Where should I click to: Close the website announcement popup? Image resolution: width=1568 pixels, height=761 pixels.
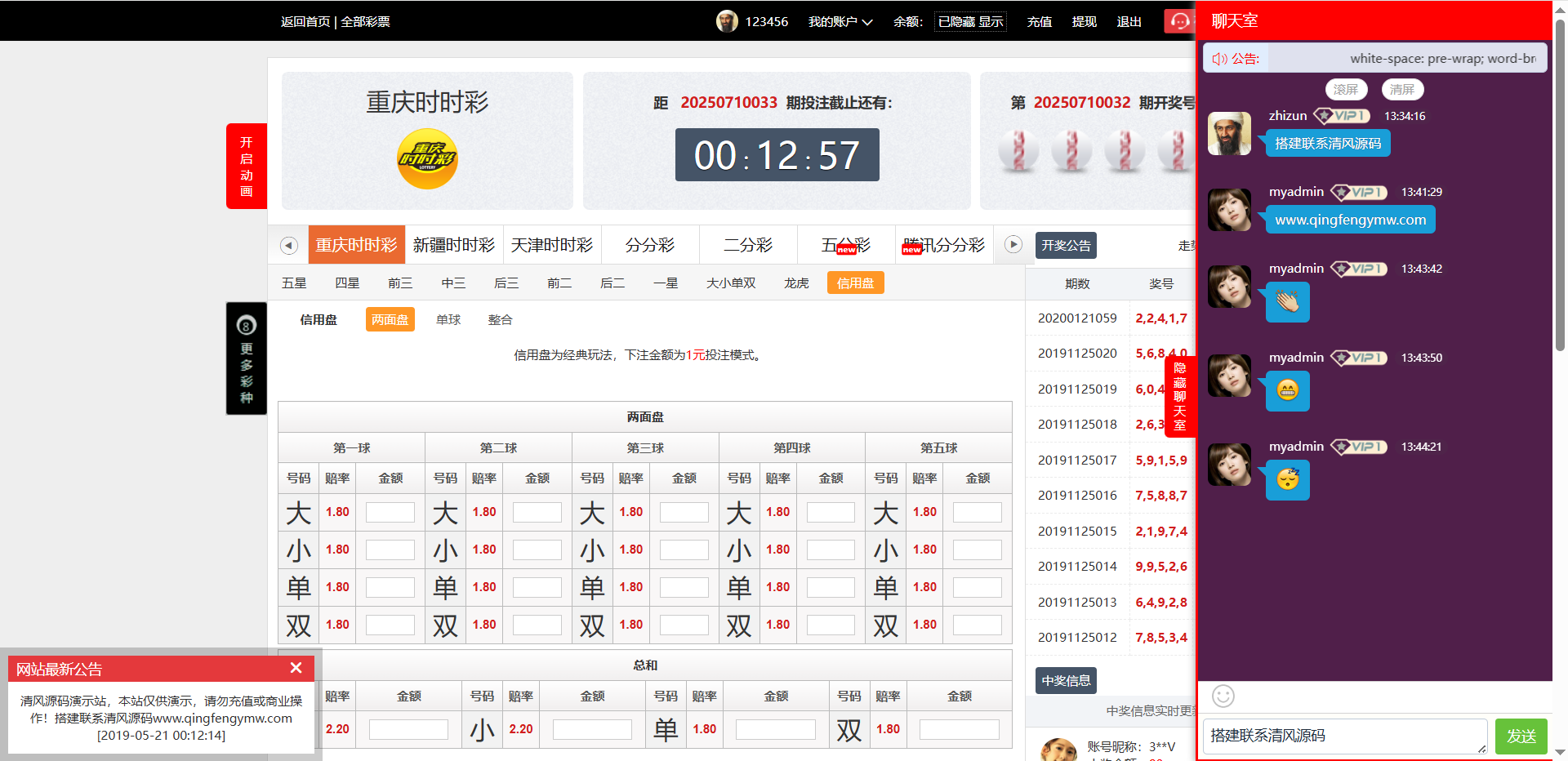pyautogui.click(x=296, y=668)
